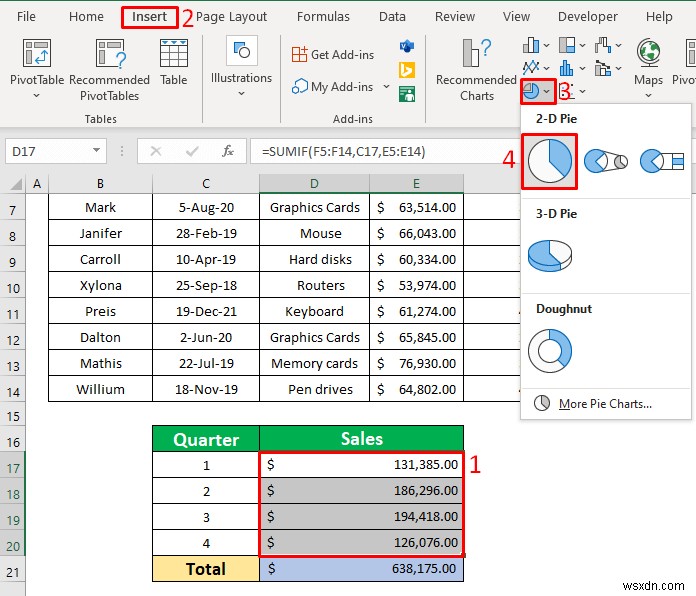696x596 pixels.
Task: Click the Insert Hierarchy Chart icon
Action: [x=567, y=45]
